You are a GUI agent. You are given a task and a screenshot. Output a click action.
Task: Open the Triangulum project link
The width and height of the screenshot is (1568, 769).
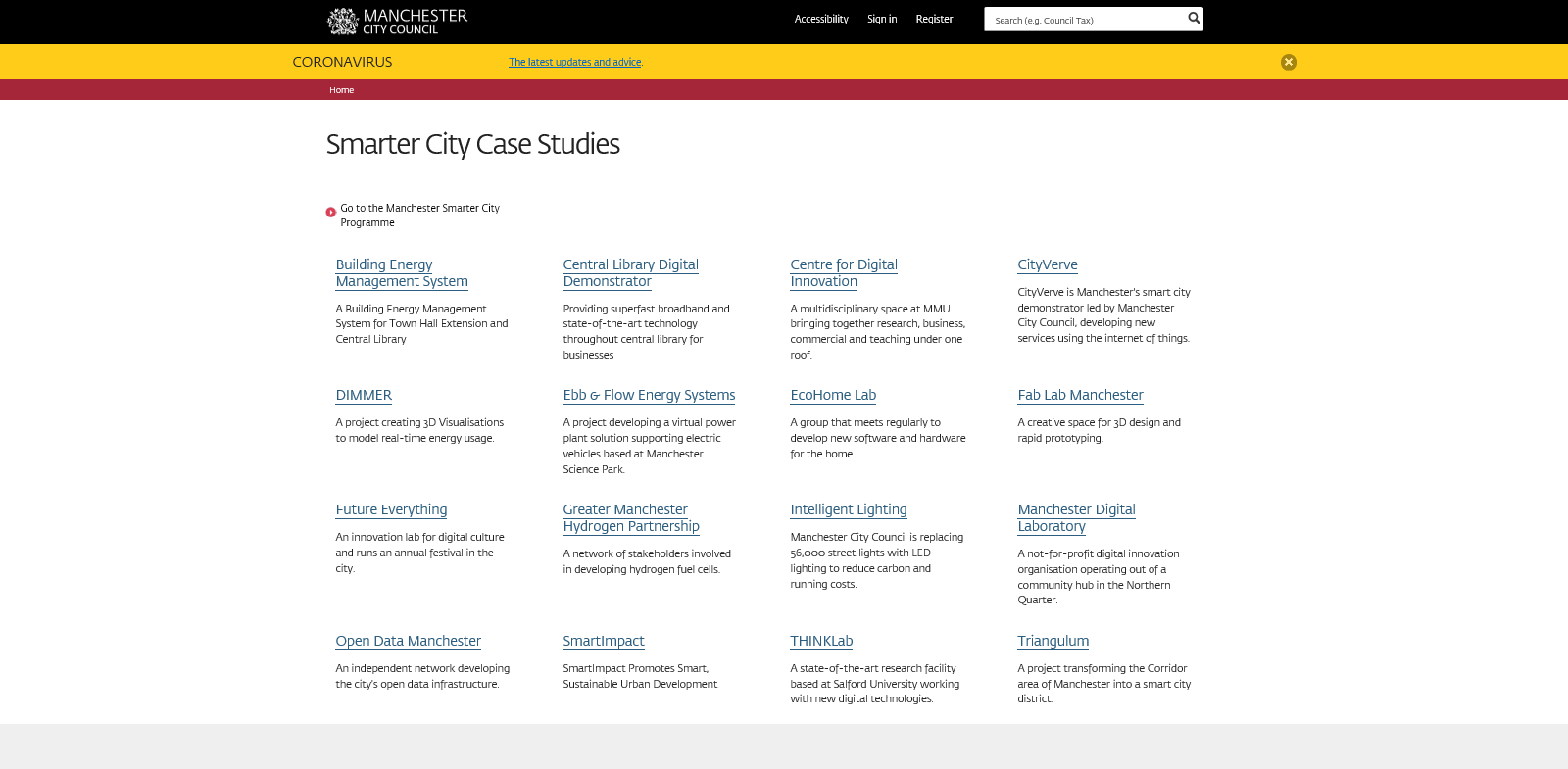(1053, 641)
